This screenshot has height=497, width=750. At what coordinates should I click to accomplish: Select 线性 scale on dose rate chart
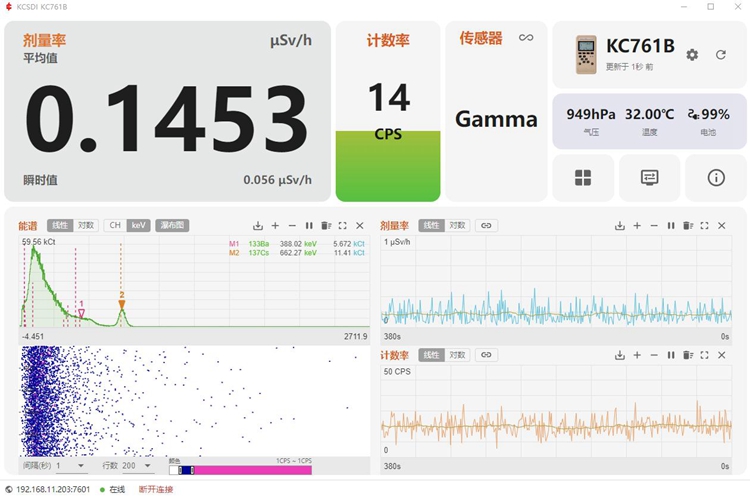point(431,226)
